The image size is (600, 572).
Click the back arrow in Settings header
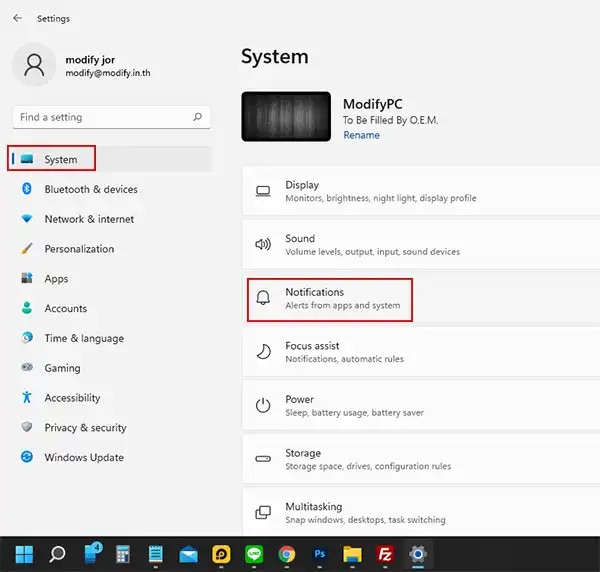click(18, 18)
